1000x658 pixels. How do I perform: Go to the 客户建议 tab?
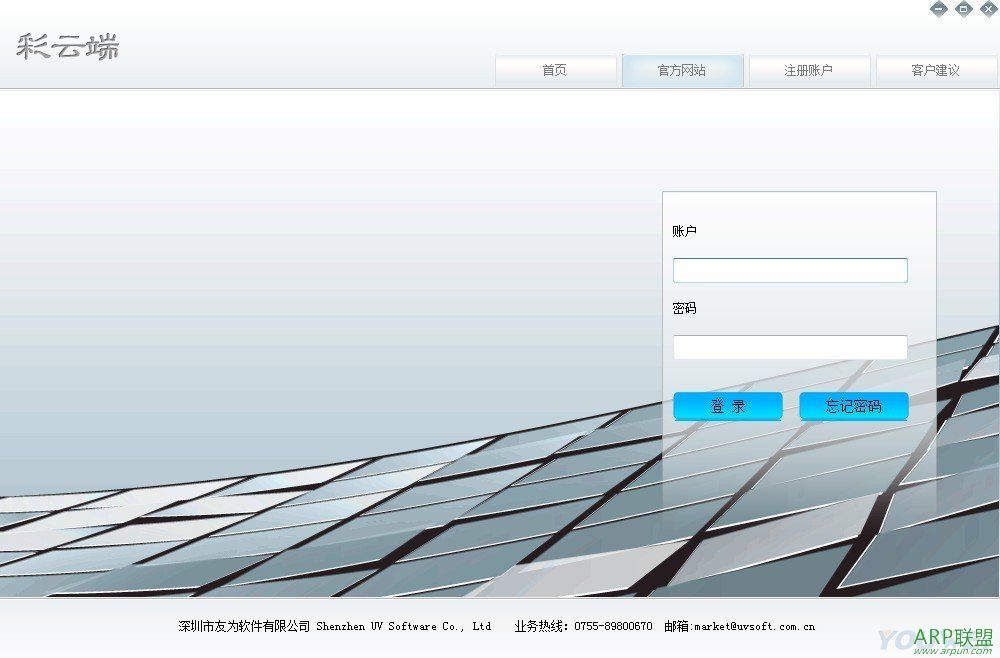[936, 71]
